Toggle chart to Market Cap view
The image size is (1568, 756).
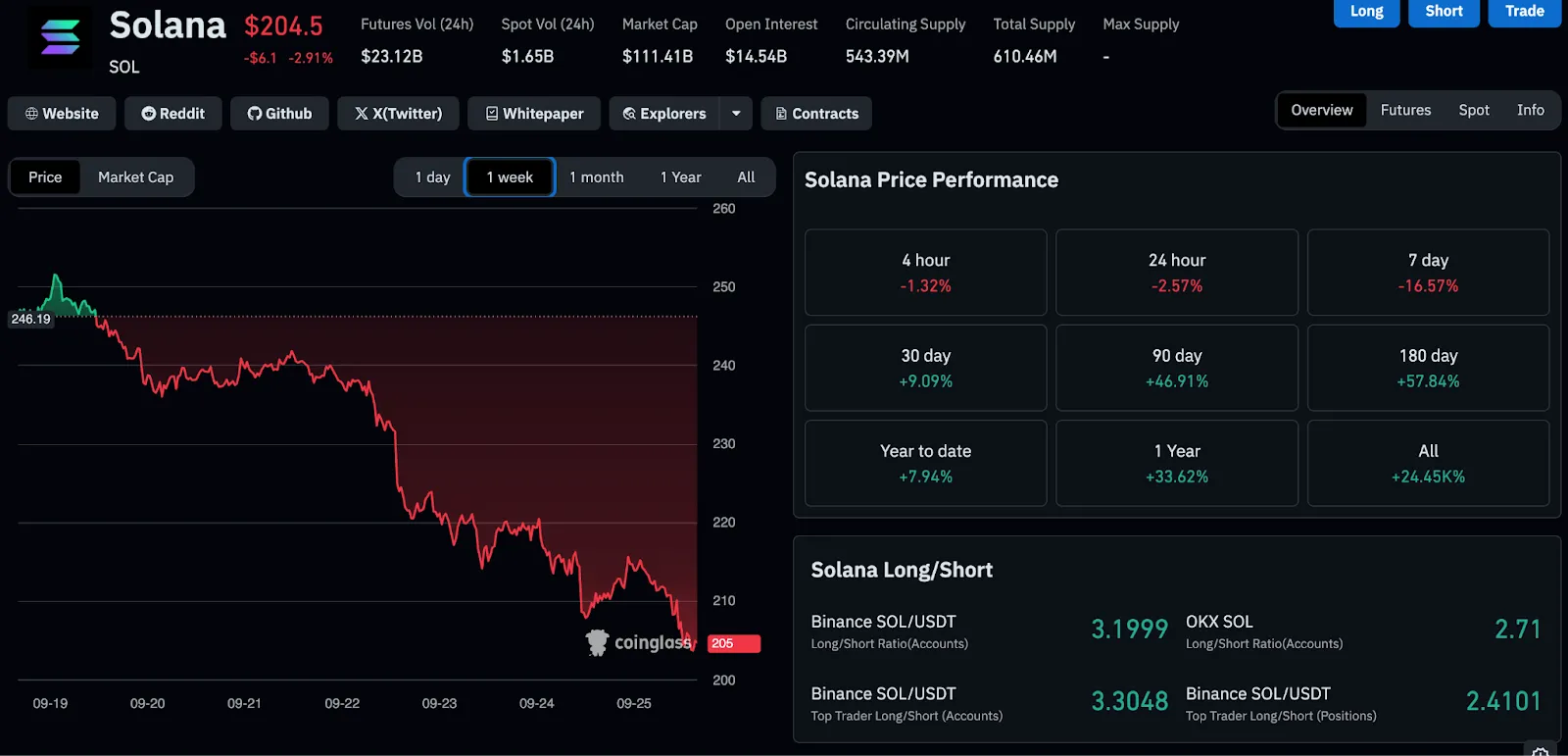coord(135,177)
